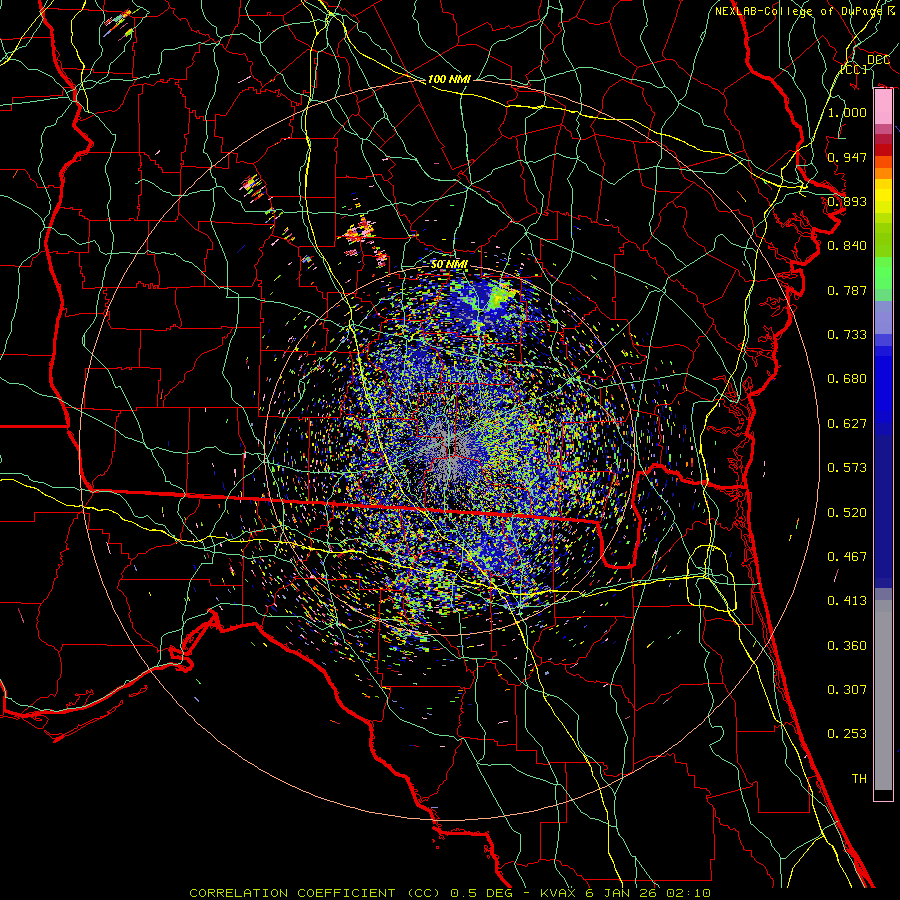Click the red segment of the color bar
900x900 pixels.
(883, 149)
